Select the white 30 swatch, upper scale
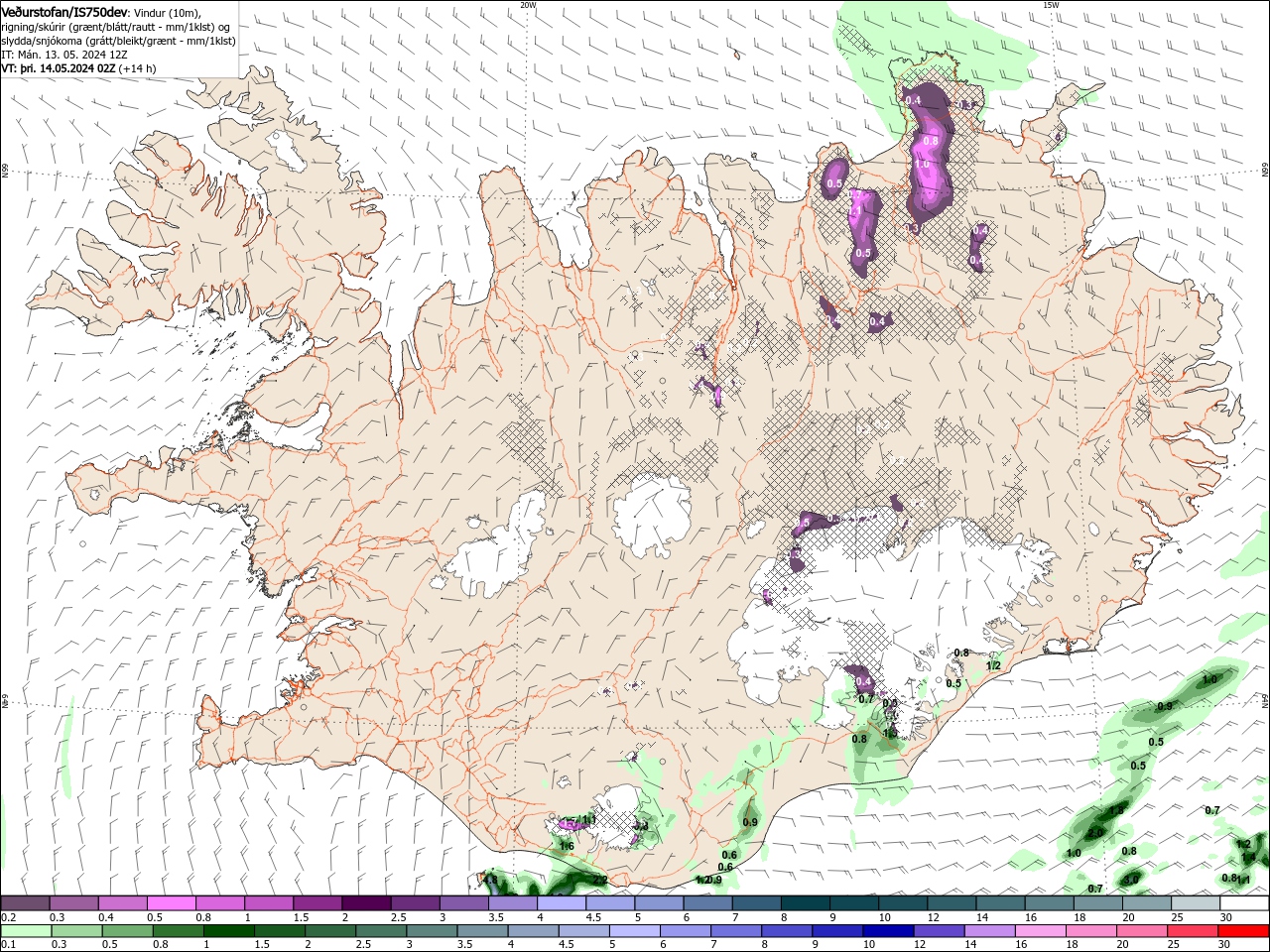The width and height of the screenshot is (1270, 952). (x=1244, y=903)
